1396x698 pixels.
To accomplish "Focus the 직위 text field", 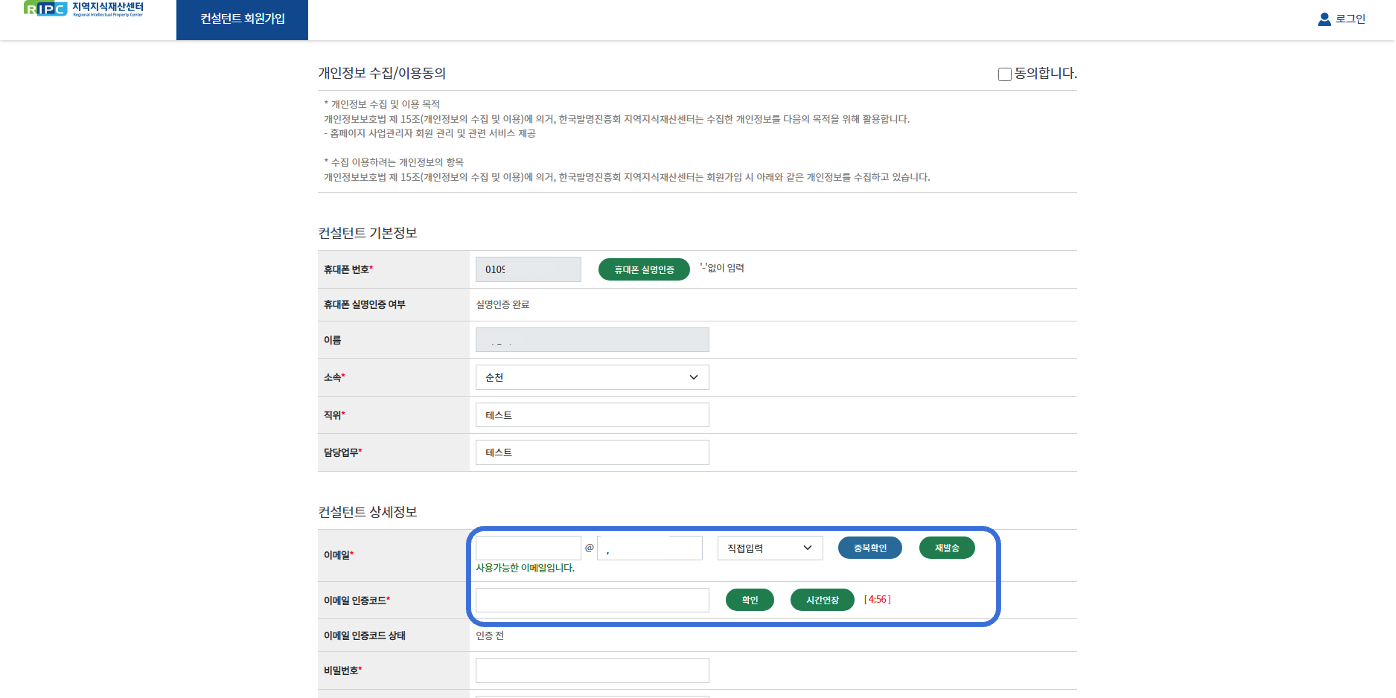I will (592, 415).
